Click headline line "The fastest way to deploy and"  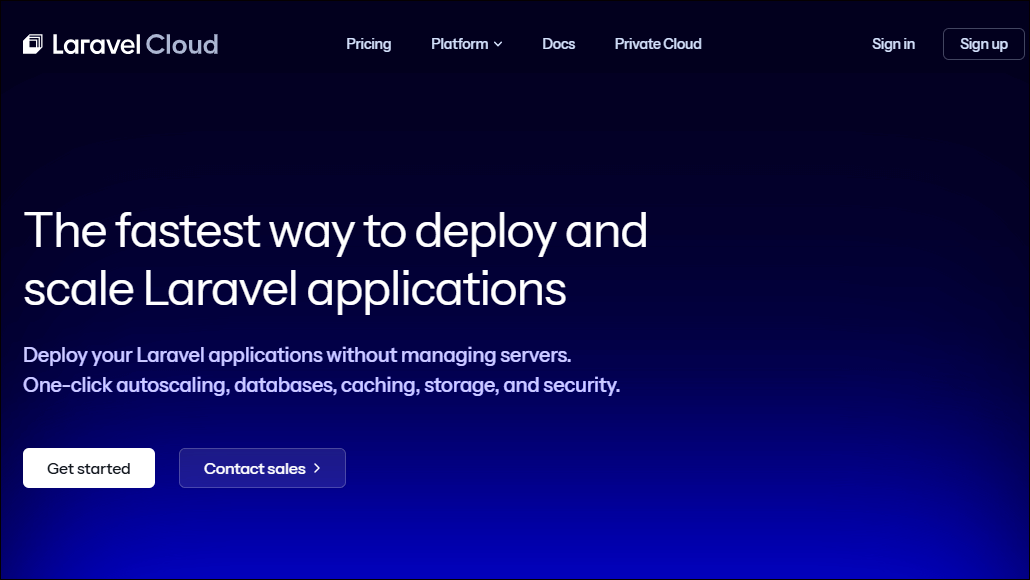pos(335,231)
